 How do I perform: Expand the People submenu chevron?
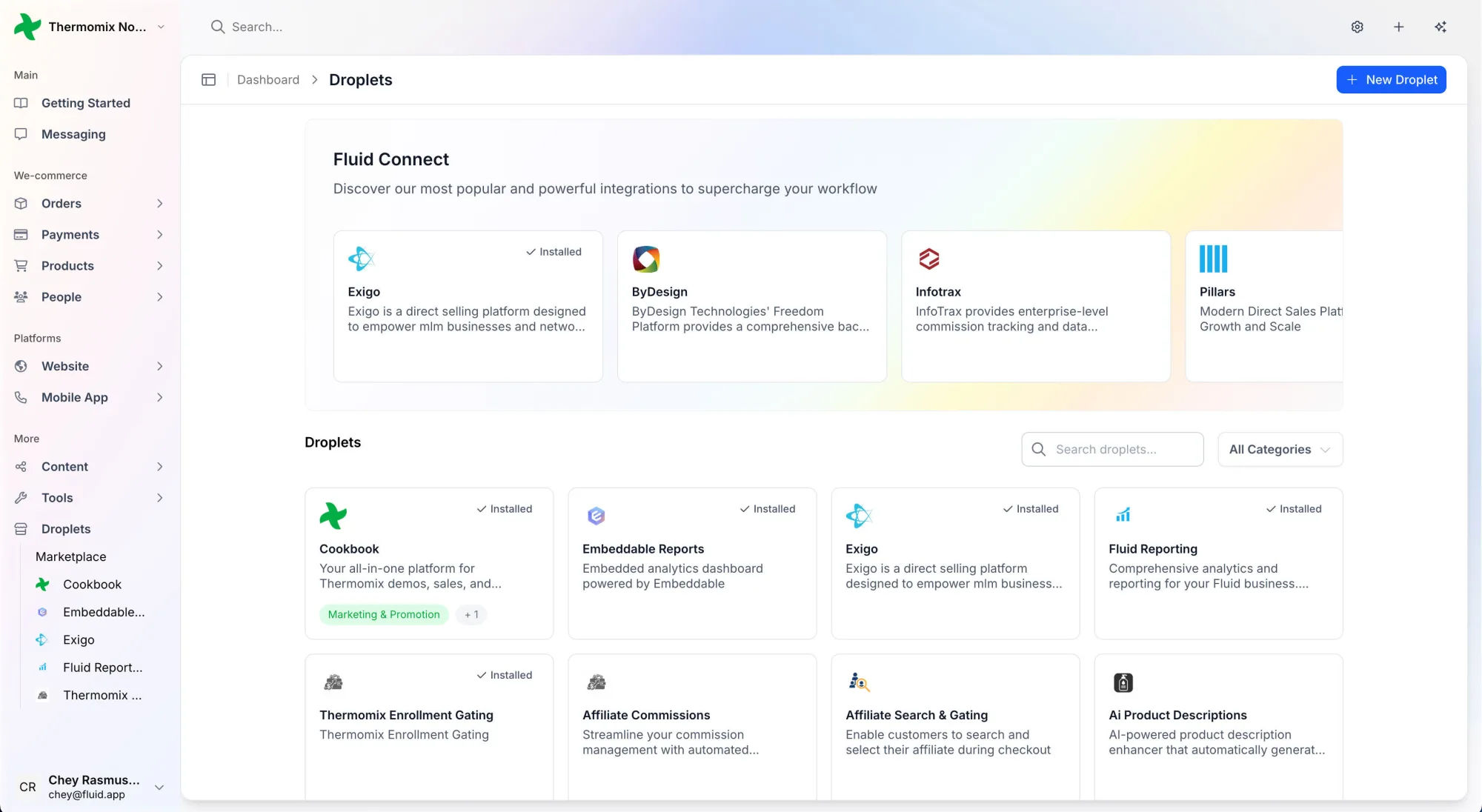(x=159, y=296)
